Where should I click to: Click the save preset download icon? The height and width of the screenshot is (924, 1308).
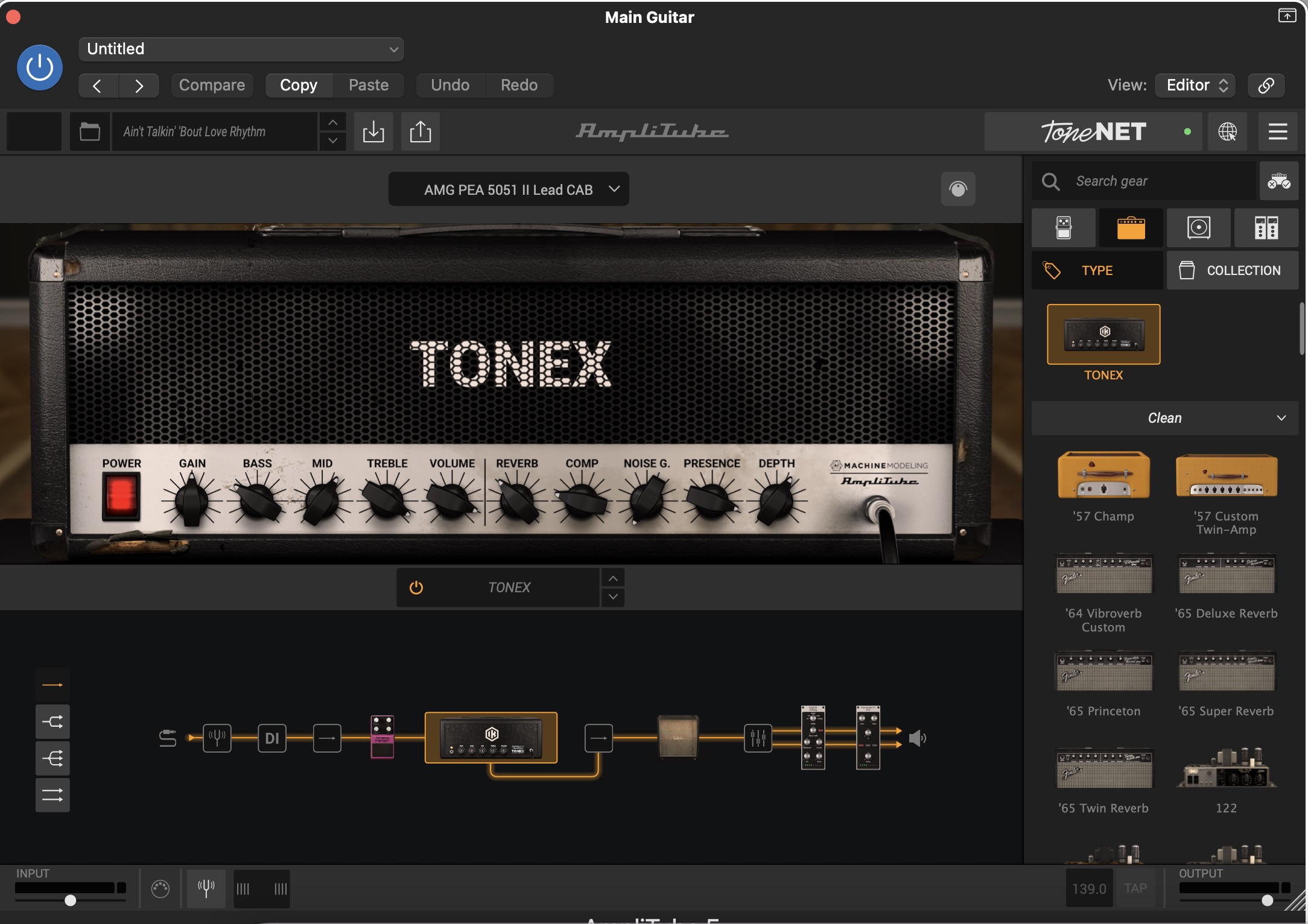[373, 131]
